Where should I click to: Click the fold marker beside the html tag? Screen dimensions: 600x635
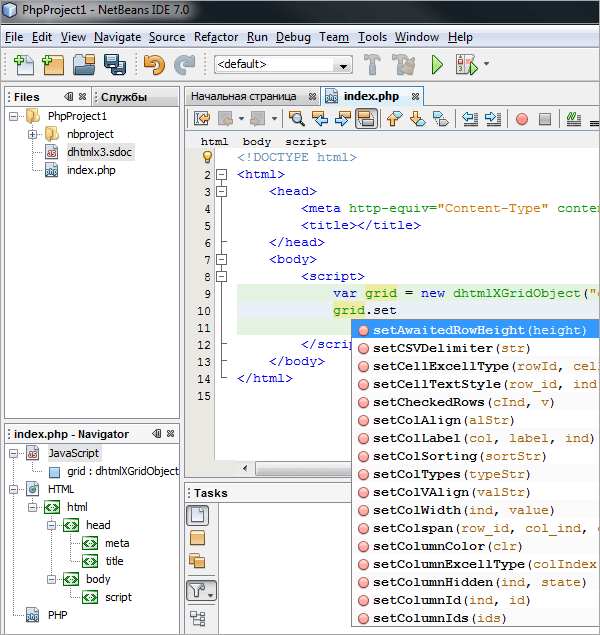point(221,175)
